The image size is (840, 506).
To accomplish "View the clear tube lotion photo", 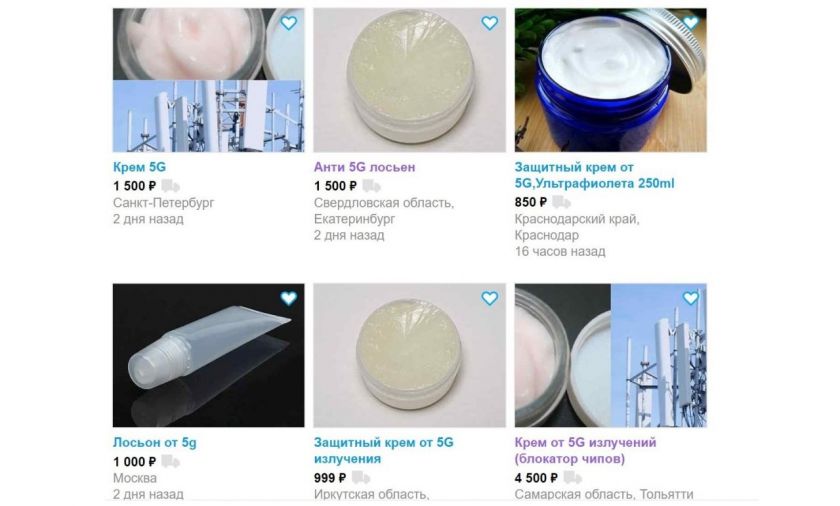I will click(208, 356).
